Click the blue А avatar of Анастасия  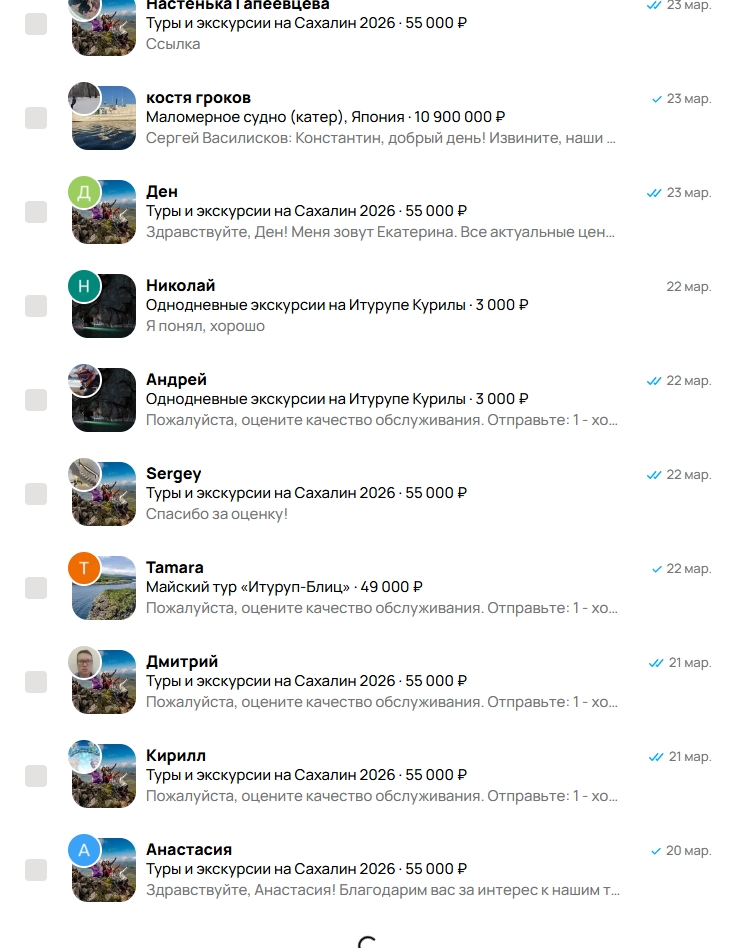(84, 850)
